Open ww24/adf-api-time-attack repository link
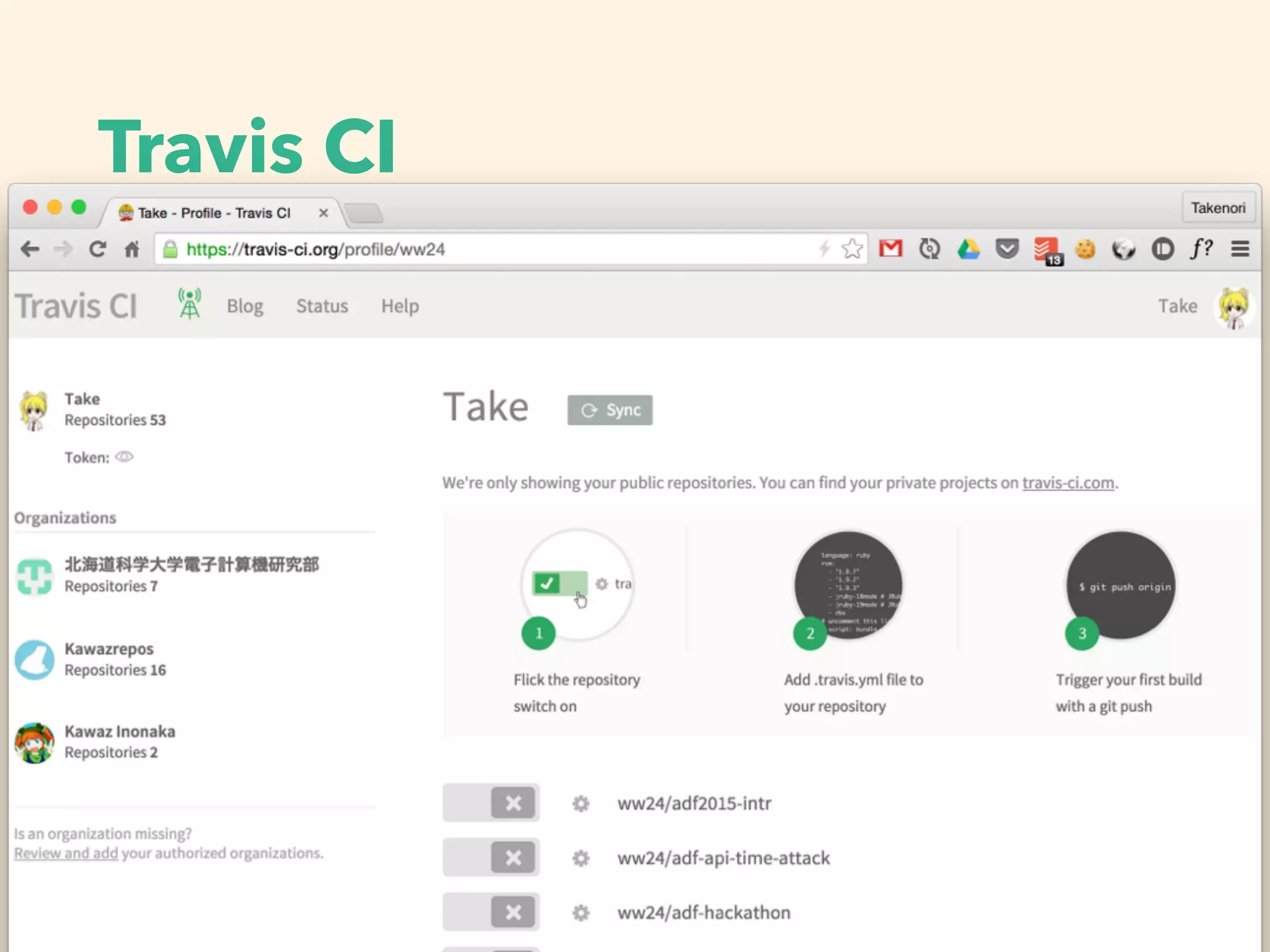Viewport: 1270px width, 952px height. [x=723, y=858]
